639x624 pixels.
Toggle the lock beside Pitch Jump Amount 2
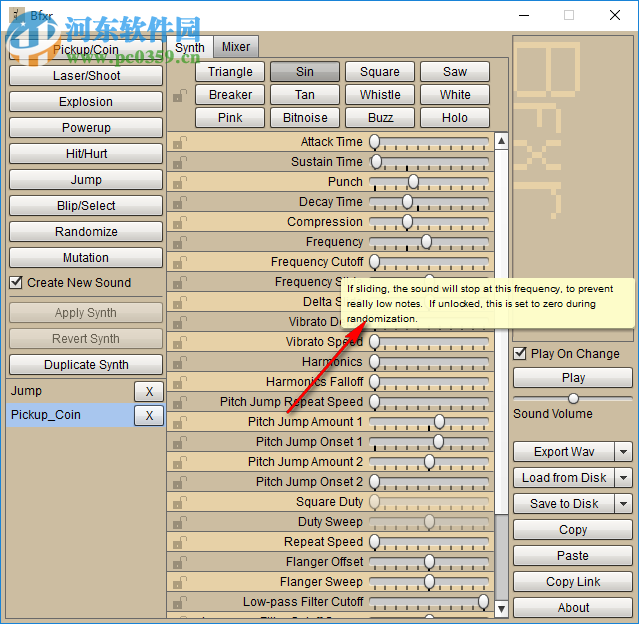coord(179,462)
